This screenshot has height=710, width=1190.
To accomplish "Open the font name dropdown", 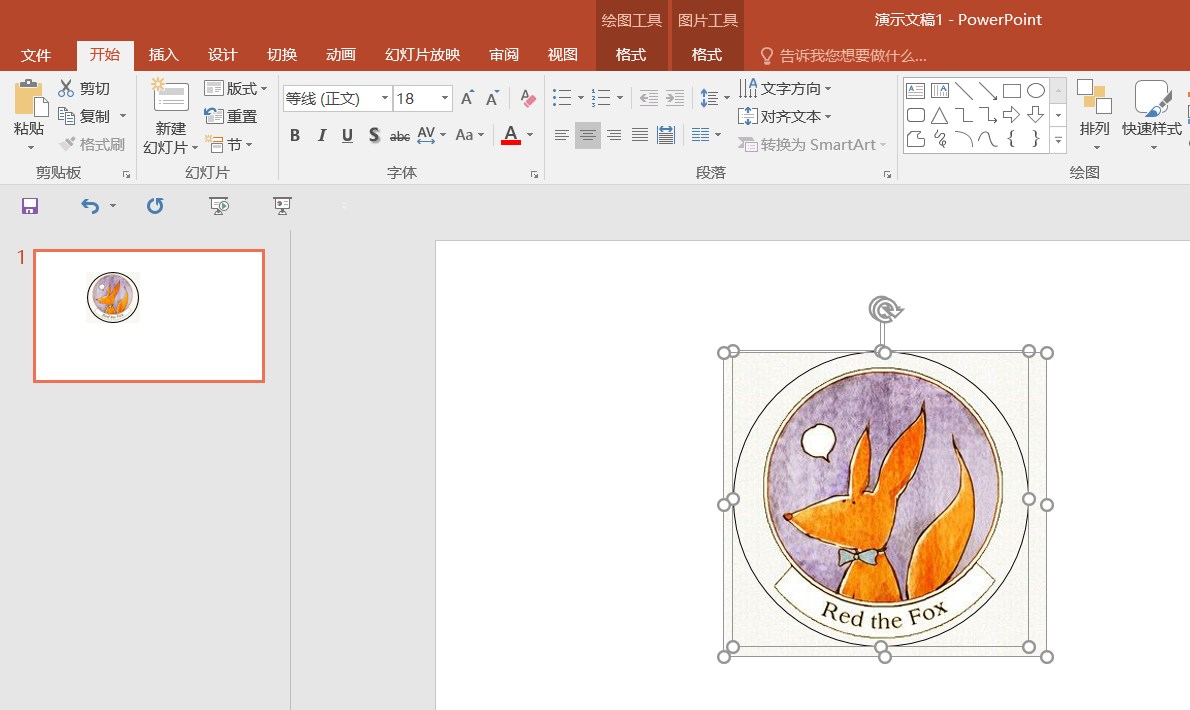I will (x=385, y=98).
